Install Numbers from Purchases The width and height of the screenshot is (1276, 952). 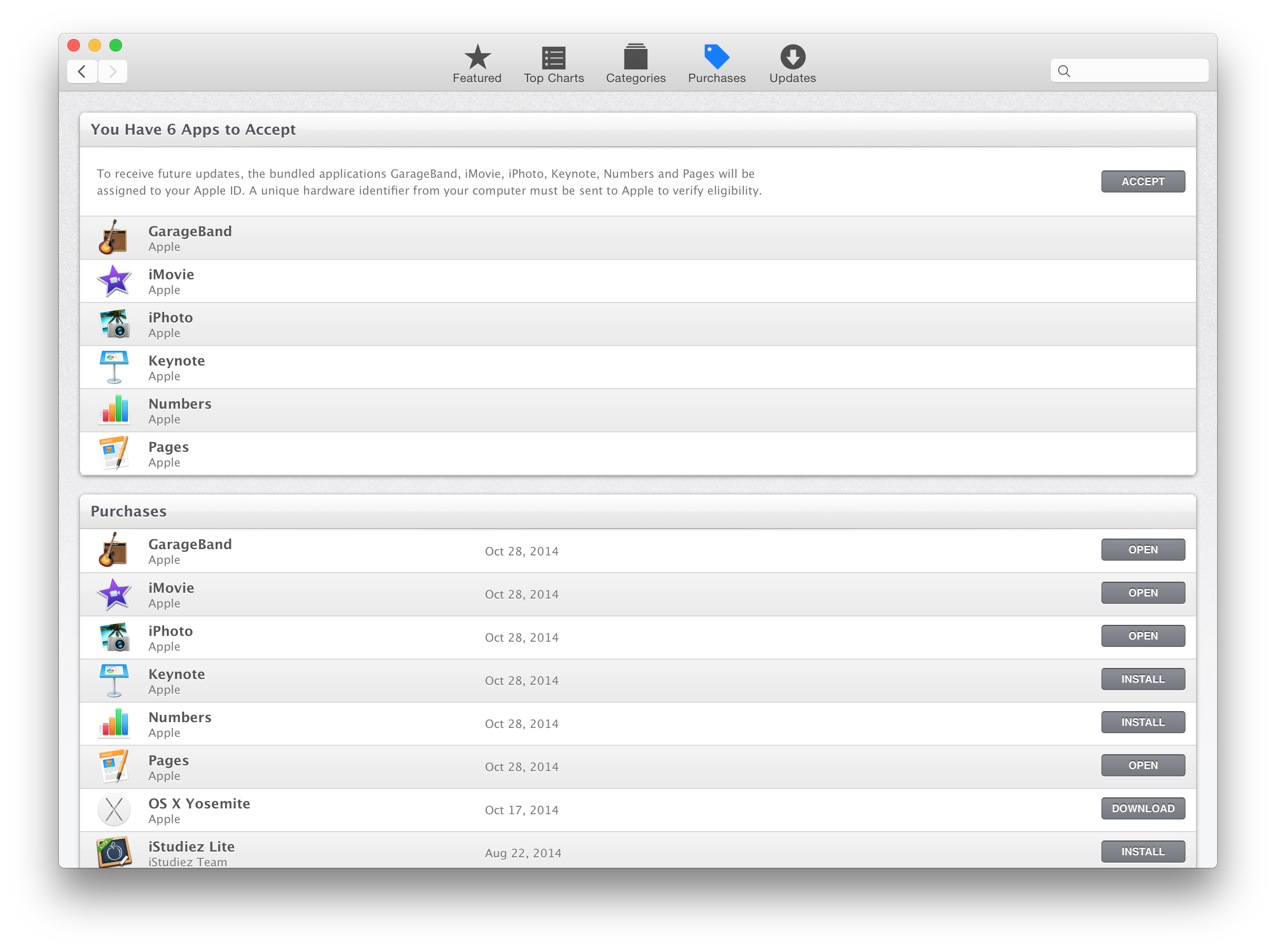(1142, 722)
